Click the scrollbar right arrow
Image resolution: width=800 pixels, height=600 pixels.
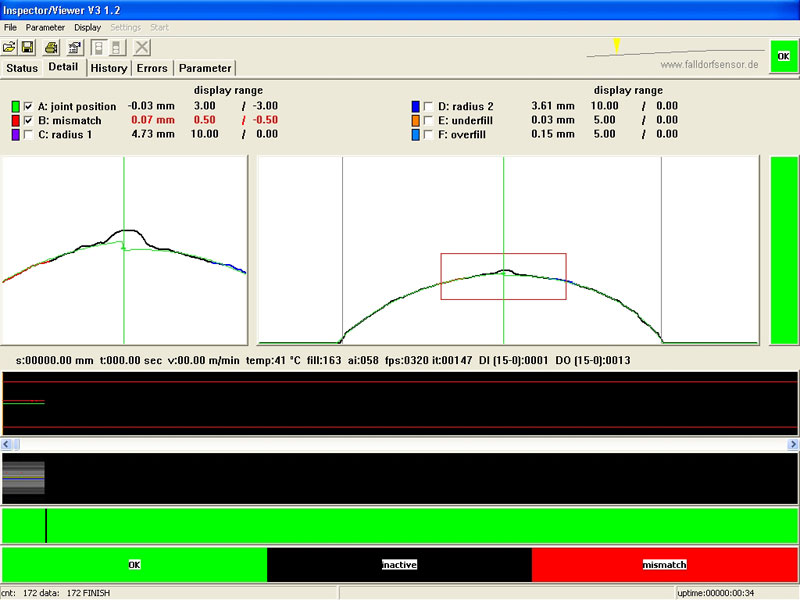(x=793, y=444)
